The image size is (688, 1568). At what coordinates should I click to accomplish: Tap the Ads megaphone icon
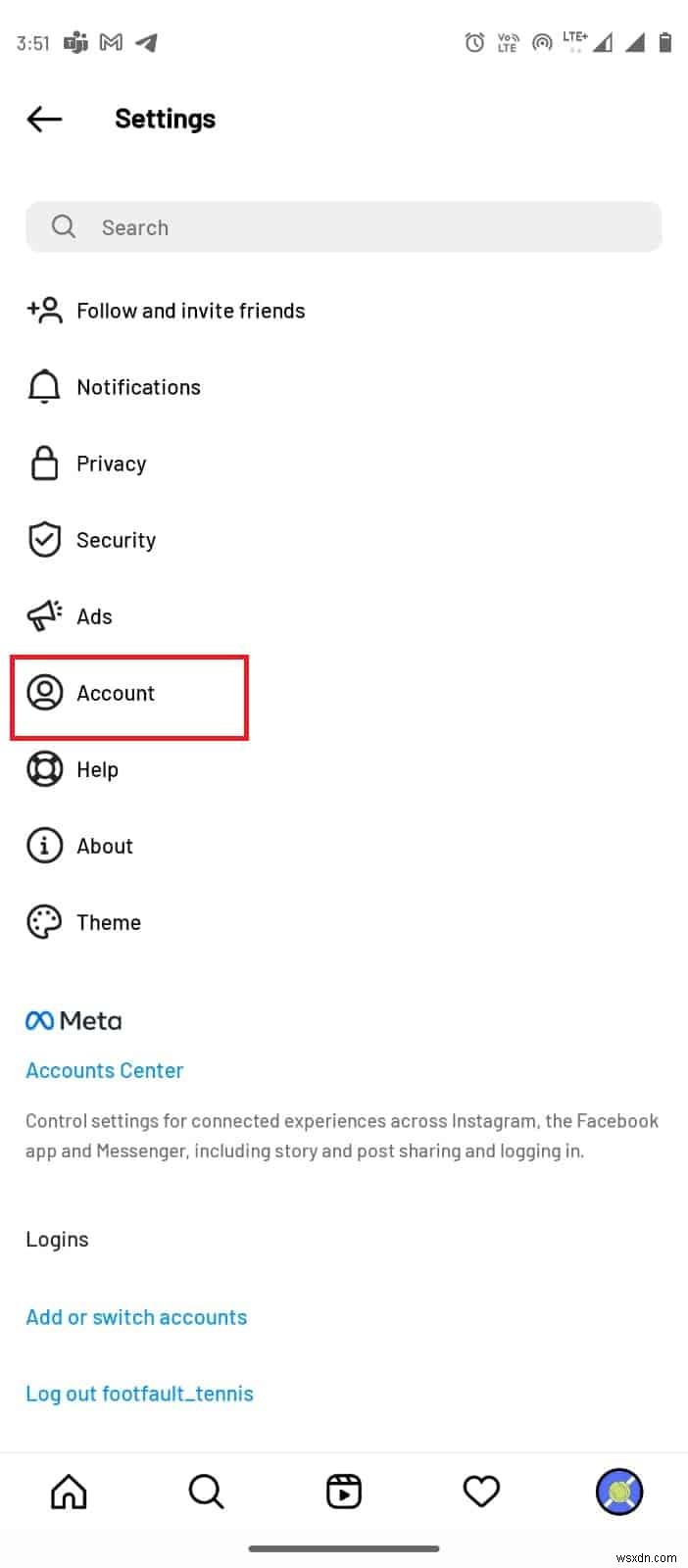tap(44, 615)
